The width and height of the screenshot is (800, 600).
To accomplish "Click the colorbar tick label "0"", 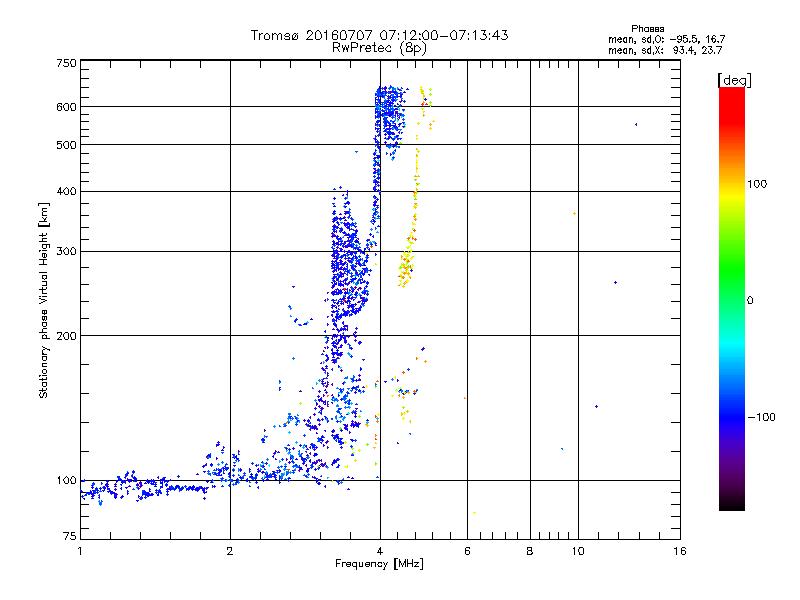I will [x=750, y=301].
